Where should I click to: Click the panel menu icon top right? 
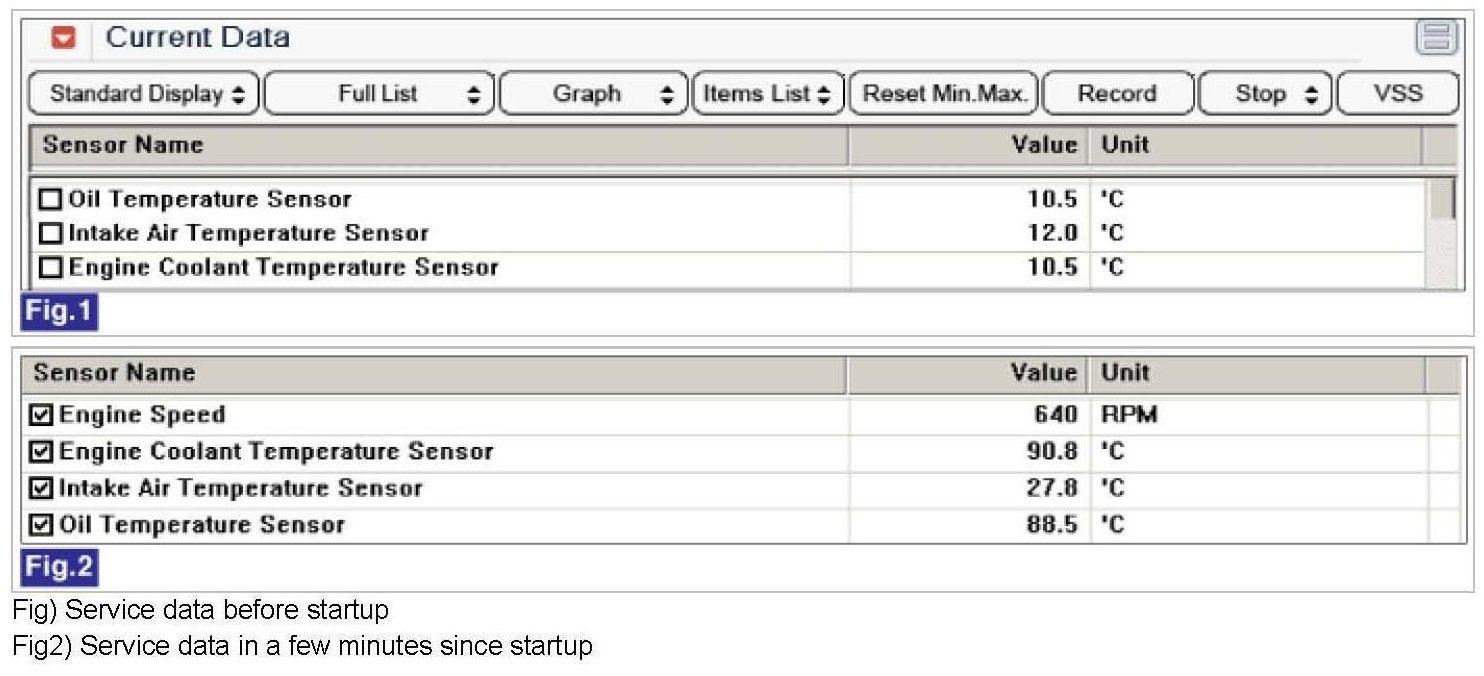tap(1436, 39)
